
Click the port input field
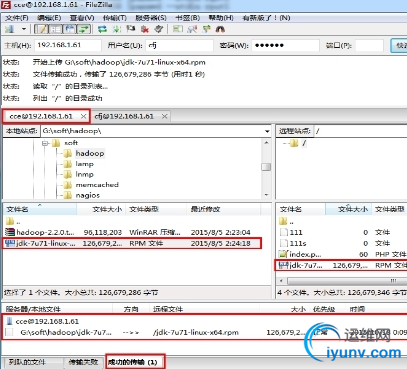coord(369,45)
